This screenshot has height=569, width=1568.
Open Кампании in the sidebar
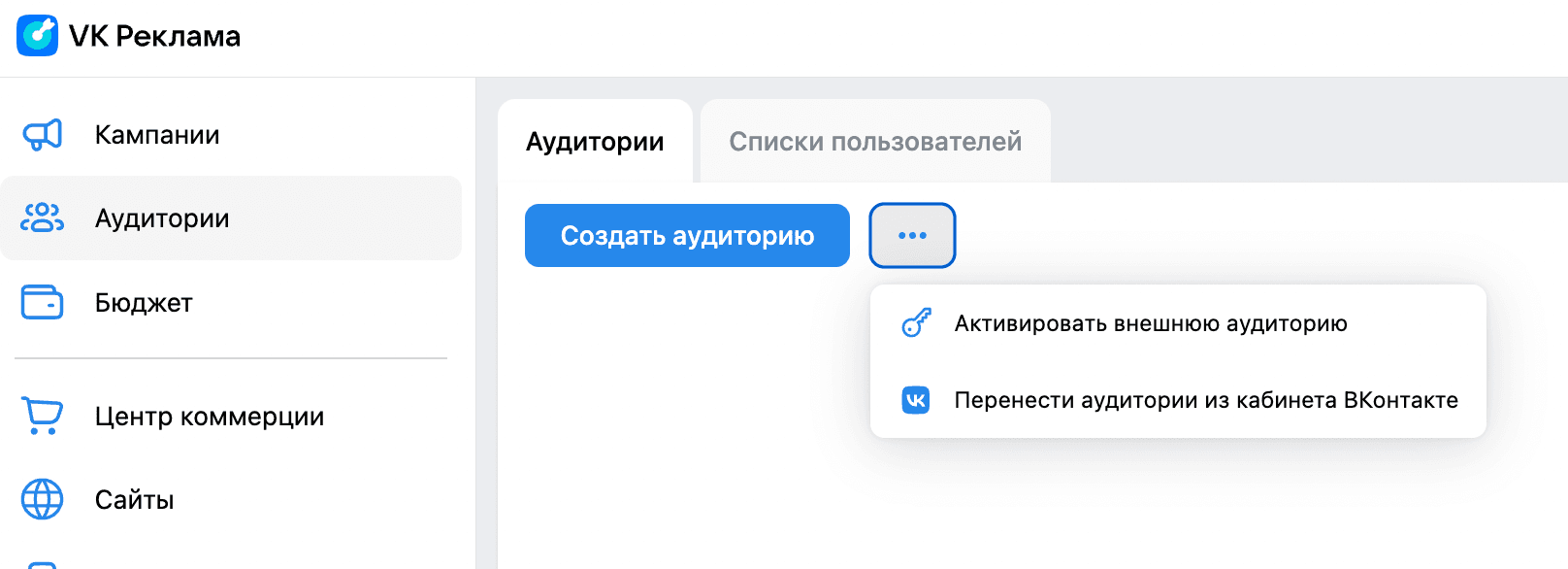[157, 135]
